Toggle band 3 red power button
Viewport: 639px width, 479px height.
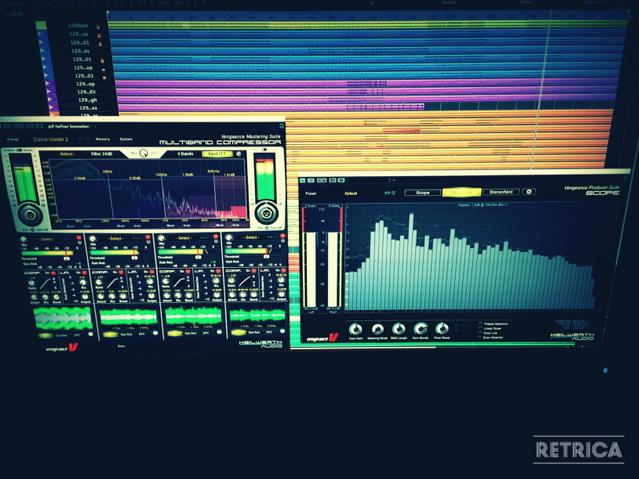(x=215, y=237)
